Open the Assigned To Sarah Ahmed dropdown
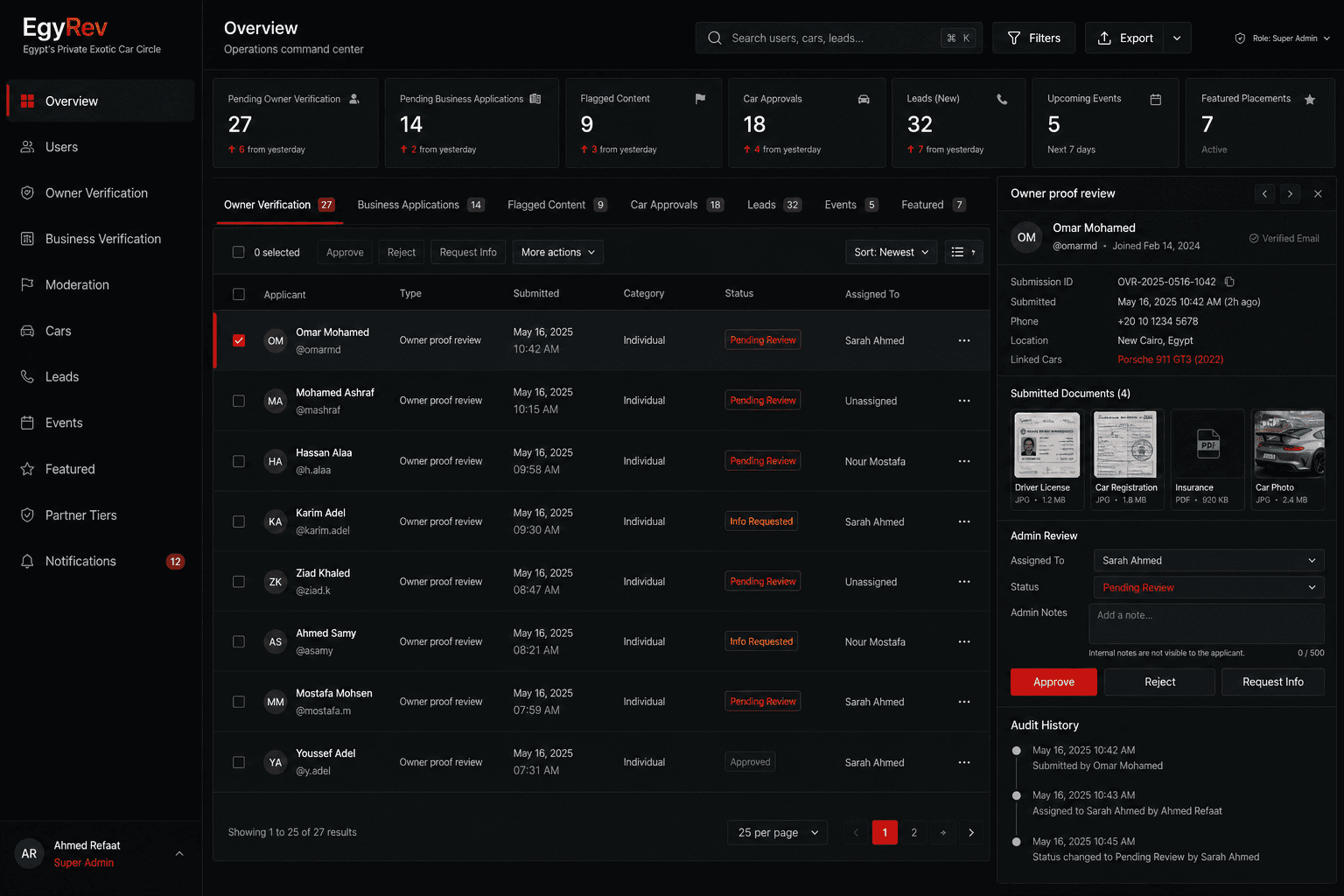This screenshot has height=896, width=1344. click(x=1208, y=560)
